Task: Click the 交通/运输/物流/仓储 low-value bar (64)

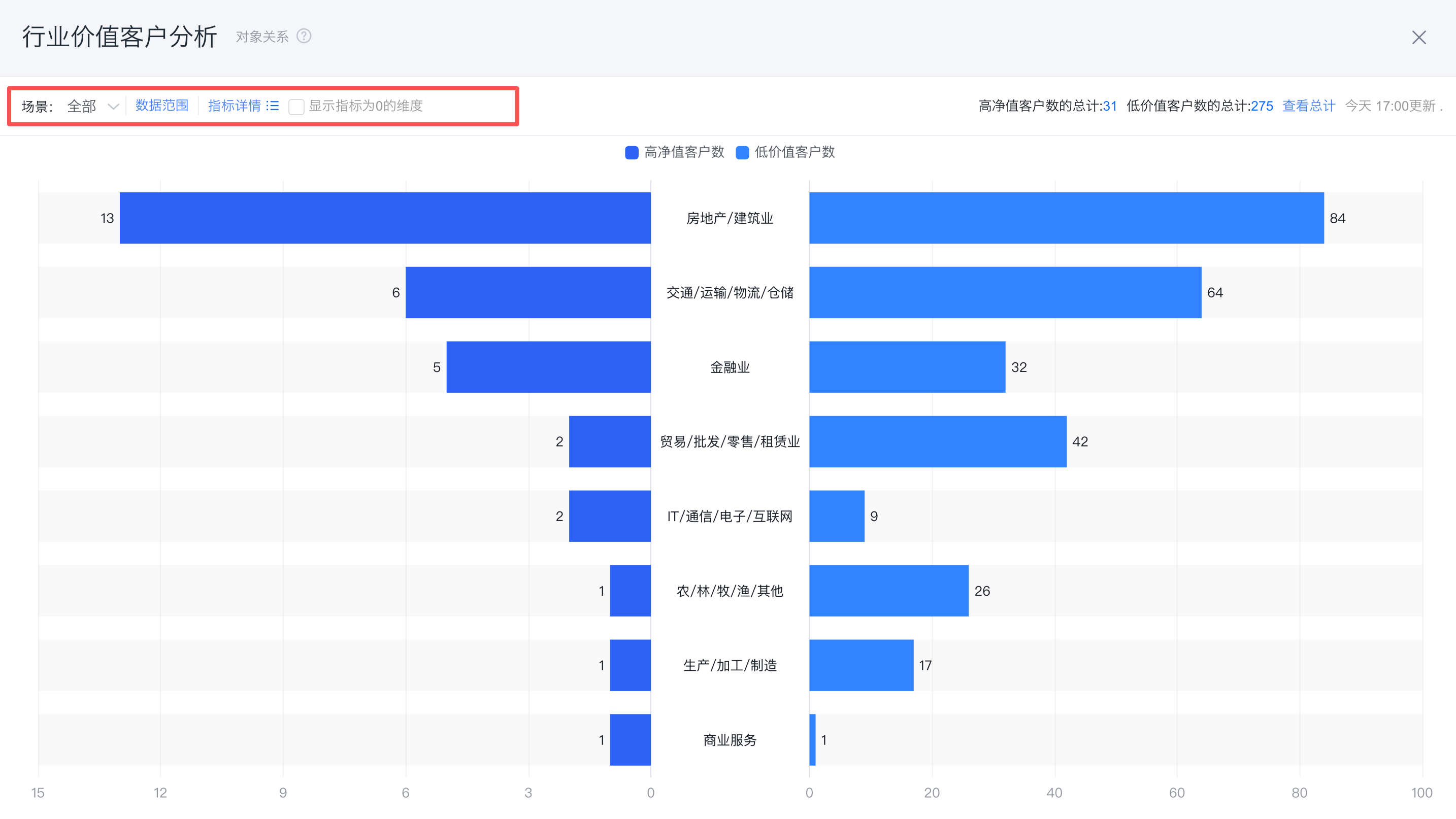Action: (1004, 293)
